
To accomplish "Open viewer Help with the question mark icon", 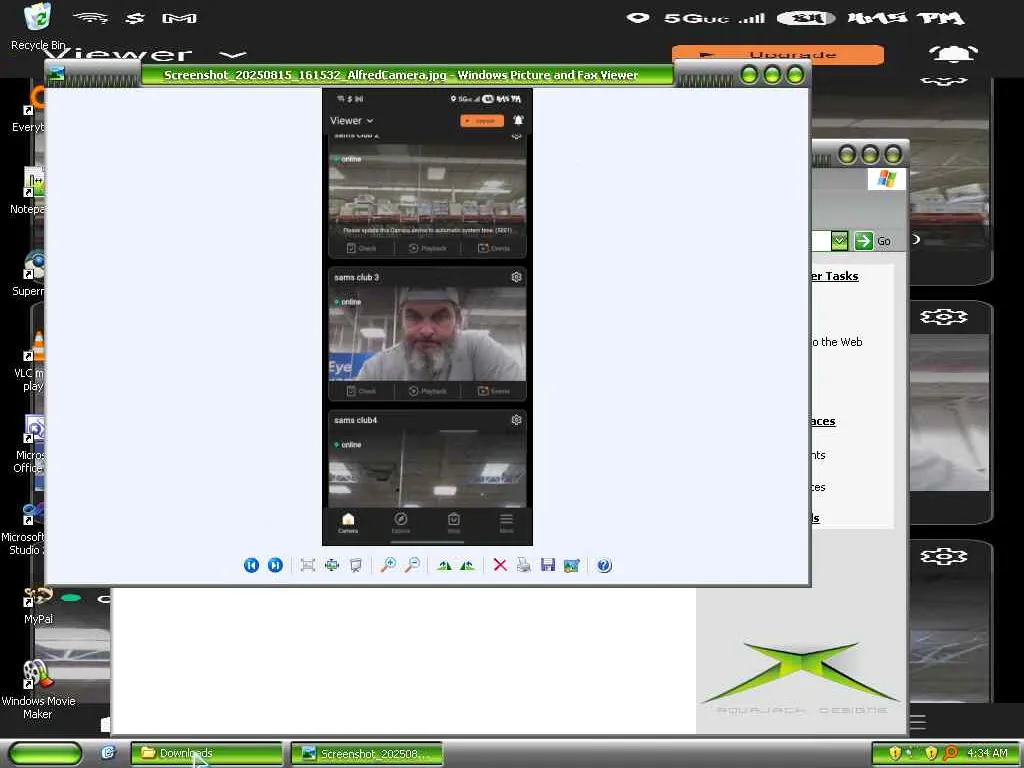I will click(x=605, y=565).
